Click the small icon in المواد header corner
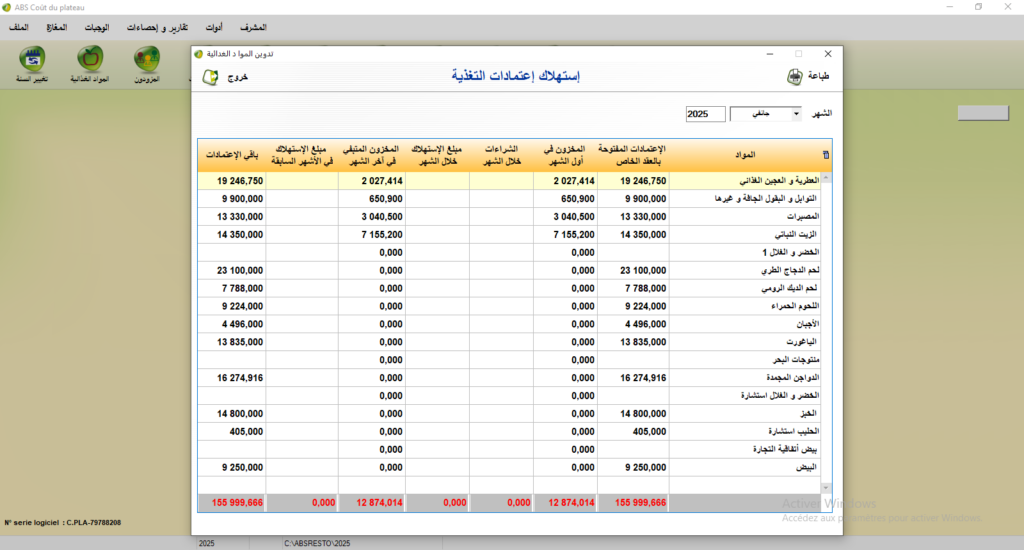 pos(825,155)
